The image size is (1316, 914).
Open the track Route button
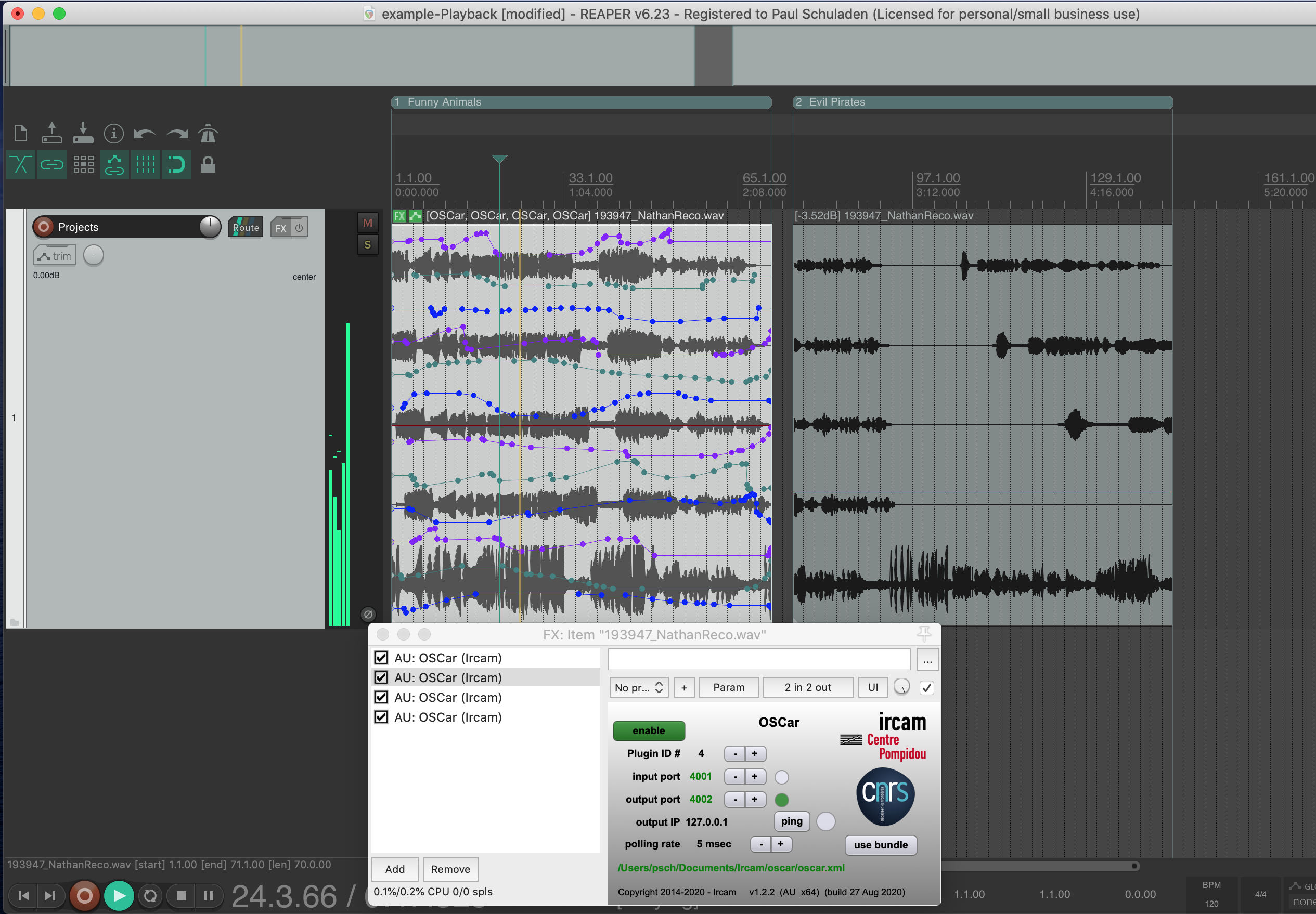(246, 227)
